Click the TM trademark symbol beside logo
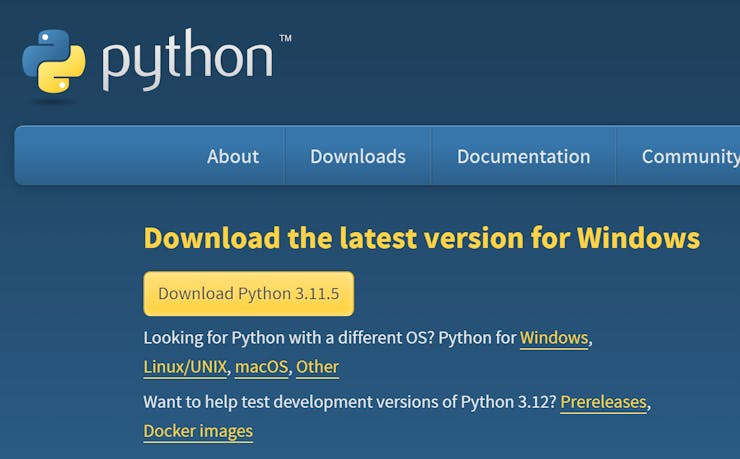This screenshot has width=740, height=459. coord(285,39)
